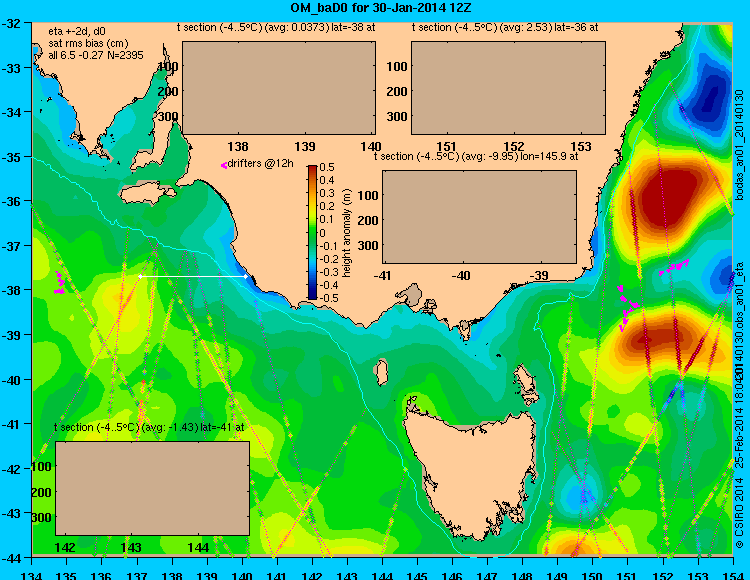Image resolution: width=750 pixels, height=580 pixels.
Task: Click the "138" tick under the lat=-38 inset
Action: point(238,146)
